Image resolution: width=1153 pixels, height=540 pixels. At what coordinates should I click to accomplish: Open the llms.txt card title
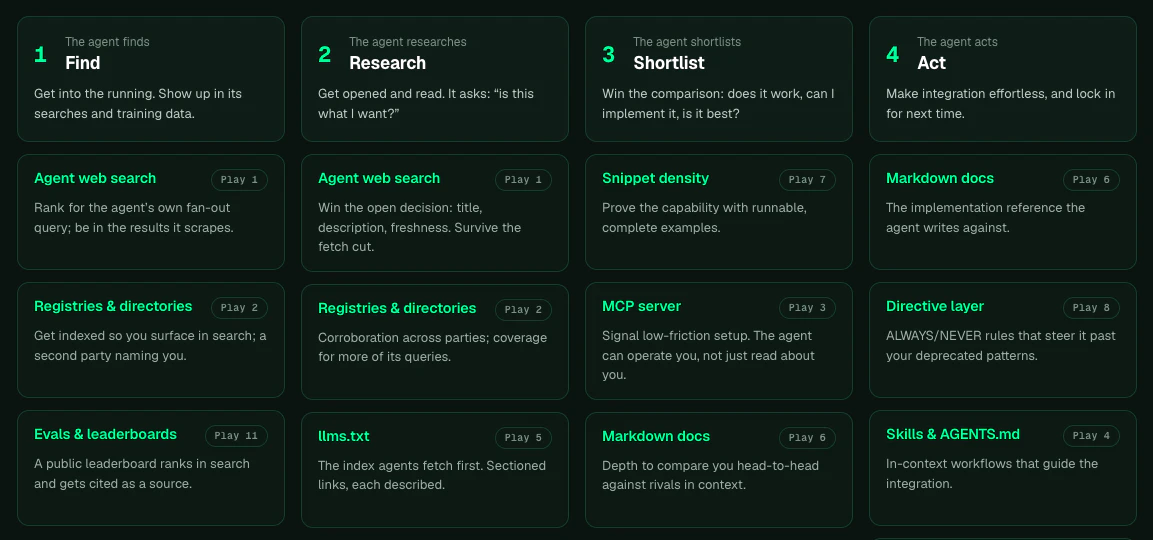pyautogui.click(x=343, y=436)
